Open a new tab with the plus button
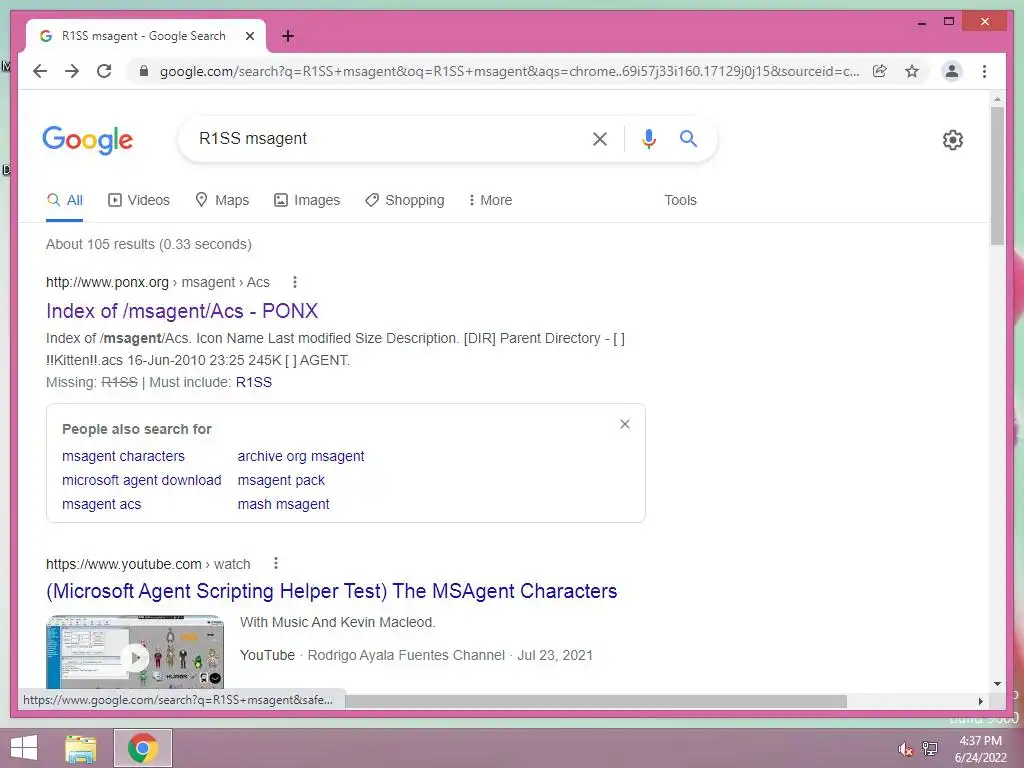 click(287, 36)
